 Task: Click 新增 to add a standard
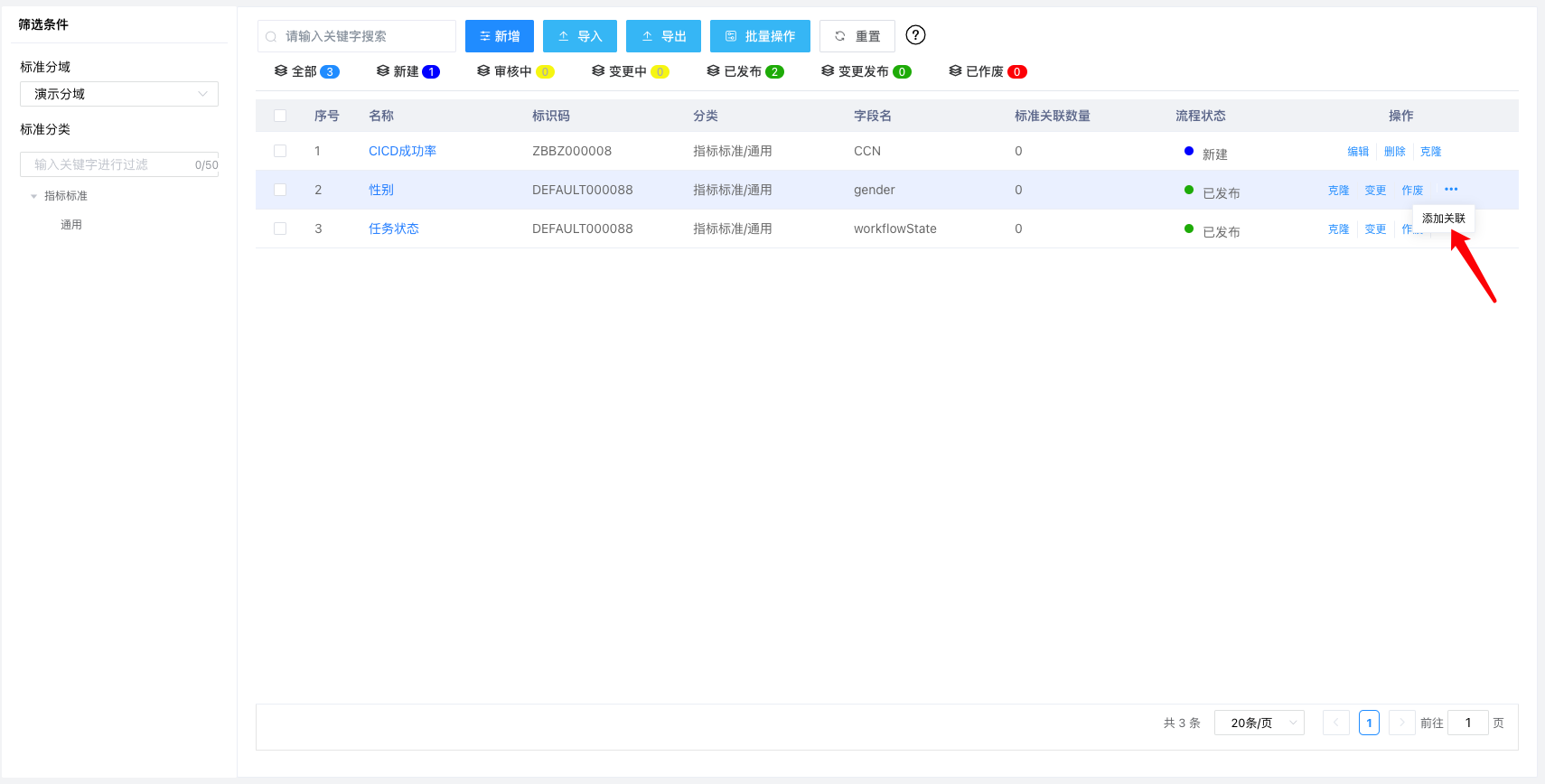[x=500, y=36]
